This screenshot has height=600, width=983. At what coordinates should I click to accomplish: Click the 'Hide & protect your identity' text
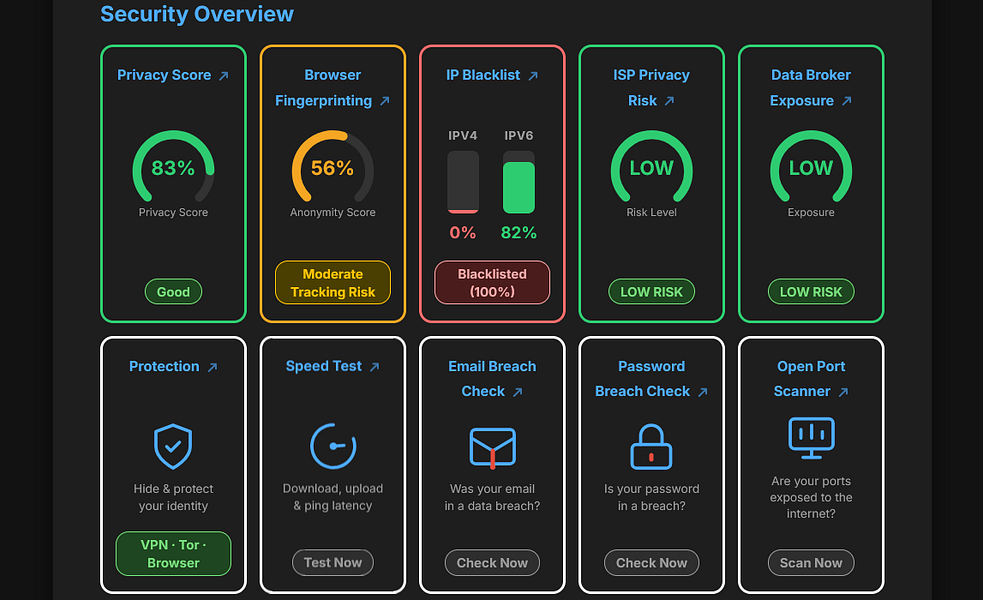point(173,497)
